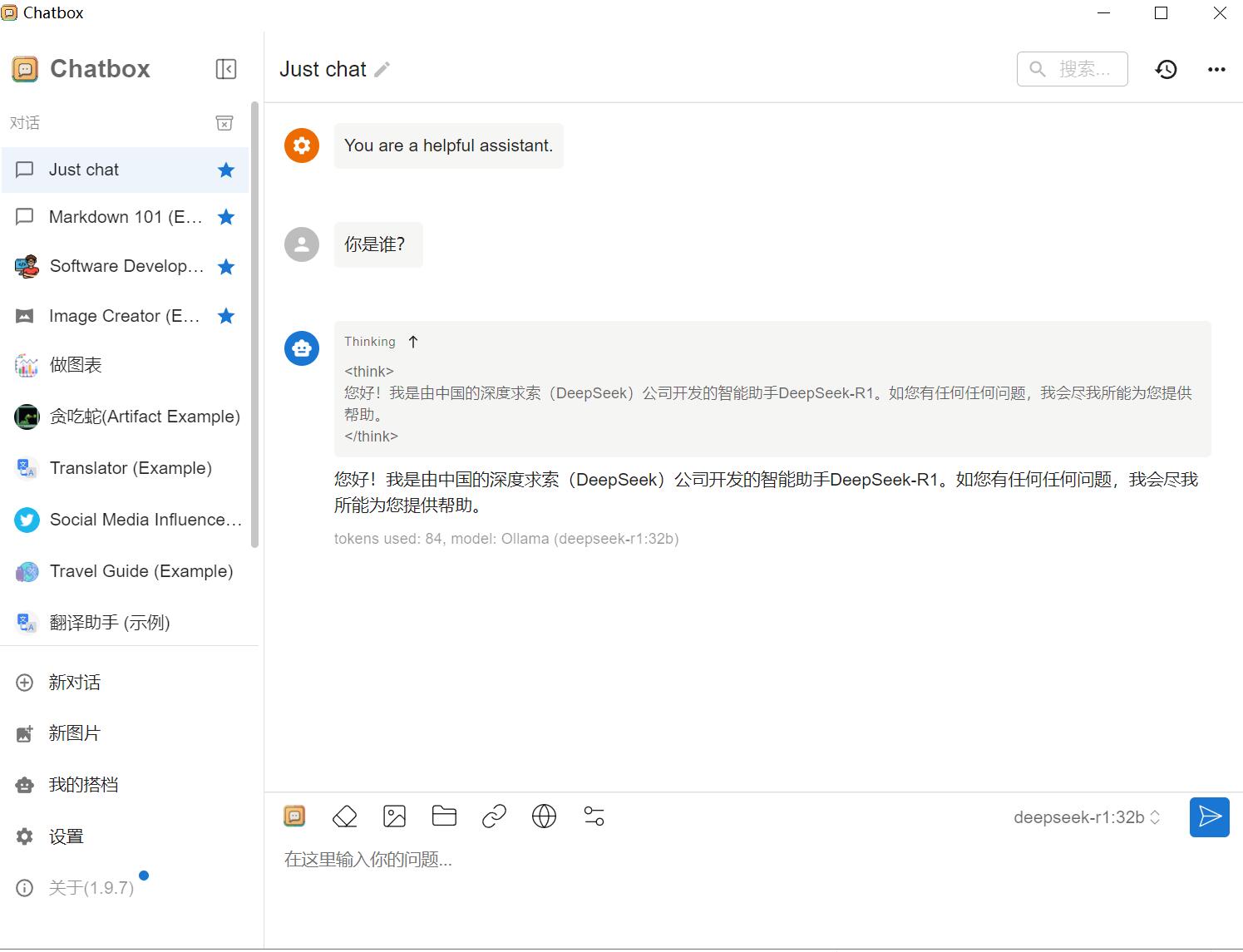The image size is (1243, 952).
Task: Open the Image Creator conversation
Action: (x=126, y=316)
